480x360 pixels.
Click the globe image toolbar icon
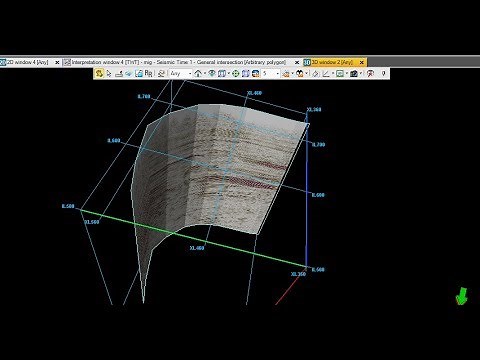(256, 73)
